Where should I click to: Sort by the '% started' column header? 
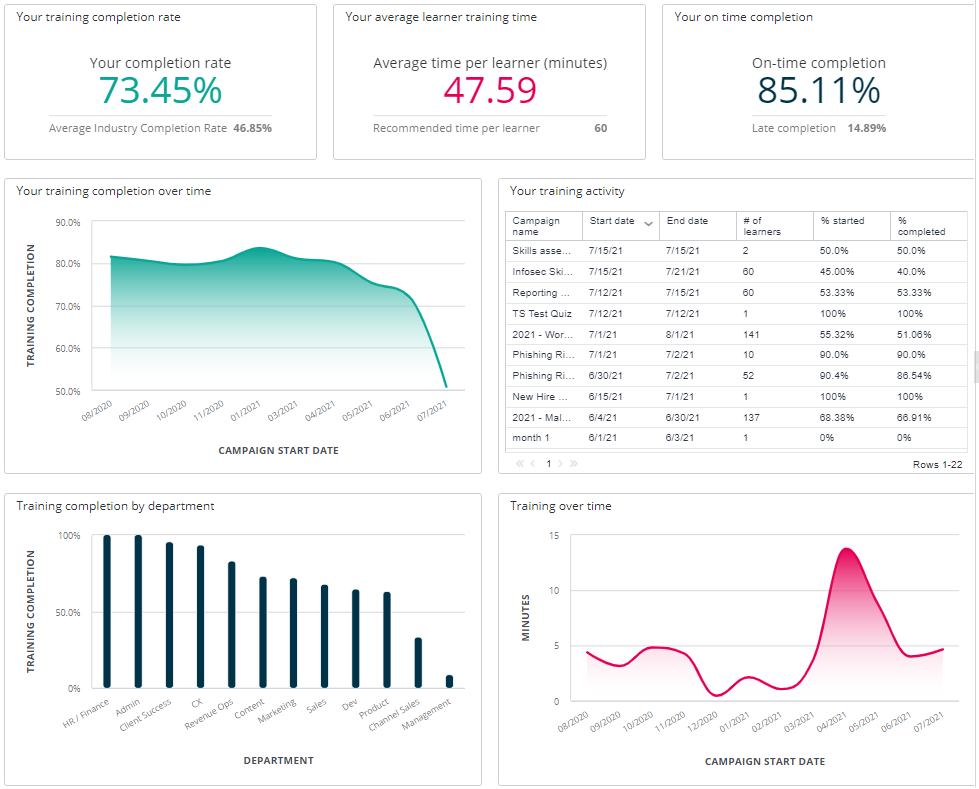[x=842, y=221]
